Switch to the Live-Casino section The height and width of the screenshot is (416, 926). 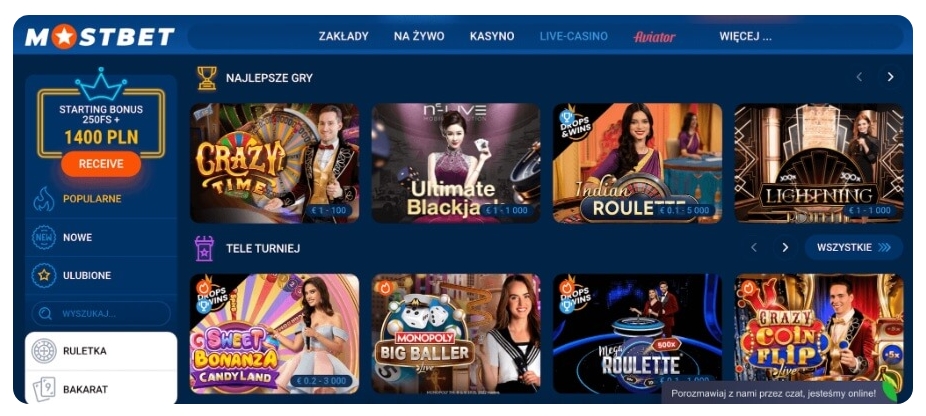[x=573, y=37]
